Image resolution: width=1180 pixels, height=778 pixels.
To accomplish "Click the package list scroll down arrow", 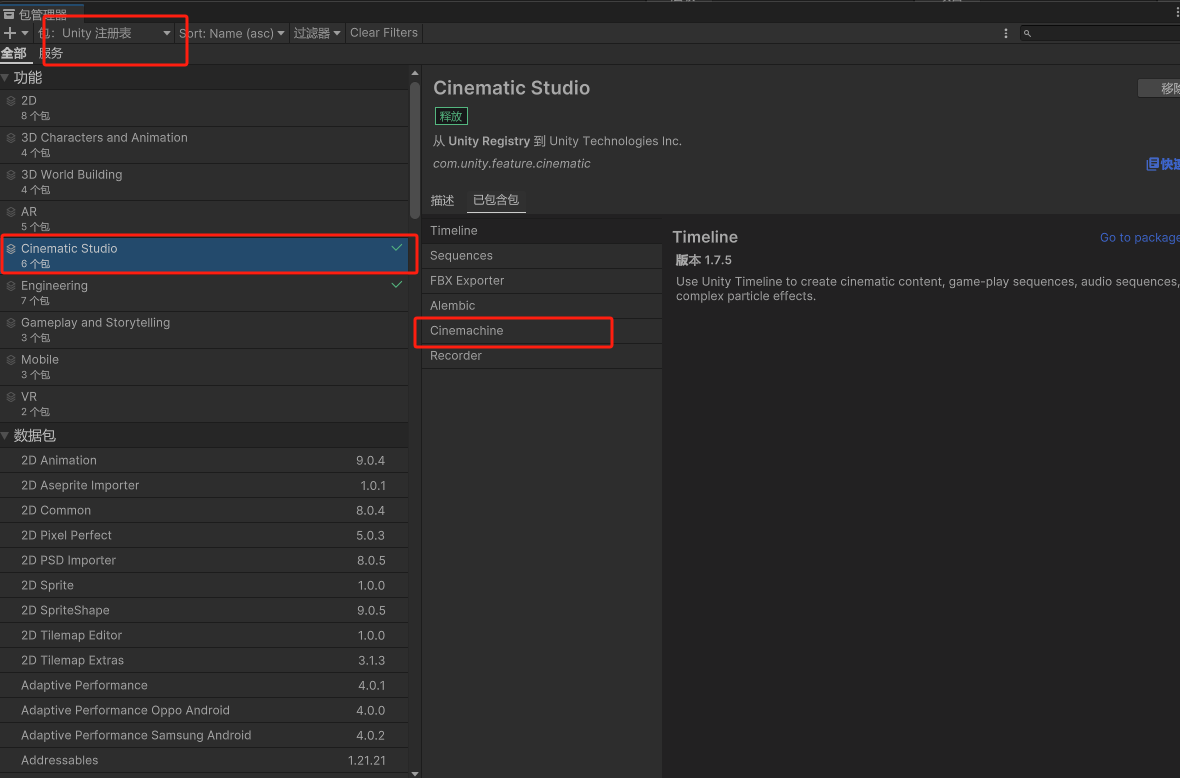I will [415, 773].
